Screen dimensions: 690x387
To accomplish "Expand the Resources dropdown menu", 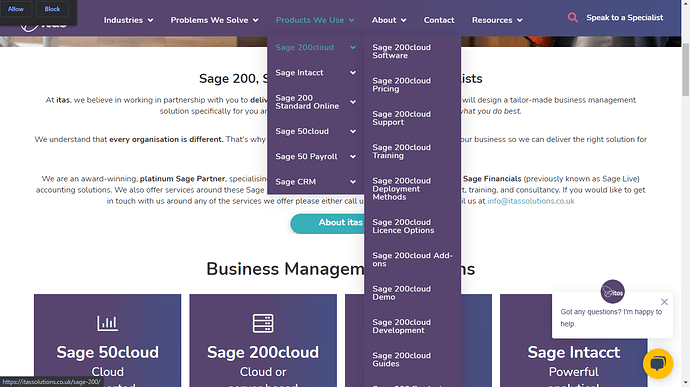I will [x=497, y=20].
